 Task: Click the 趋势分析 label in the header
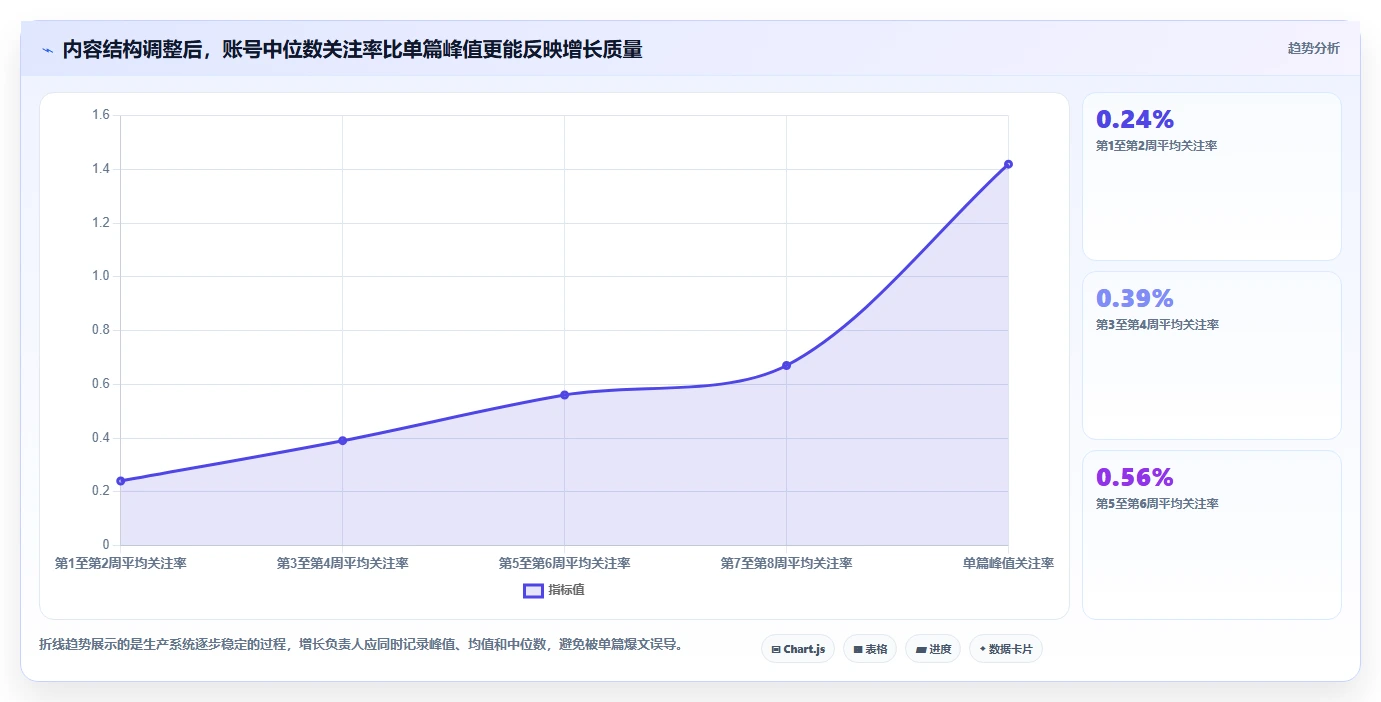pyautogui.click(x=1313, y=48)
